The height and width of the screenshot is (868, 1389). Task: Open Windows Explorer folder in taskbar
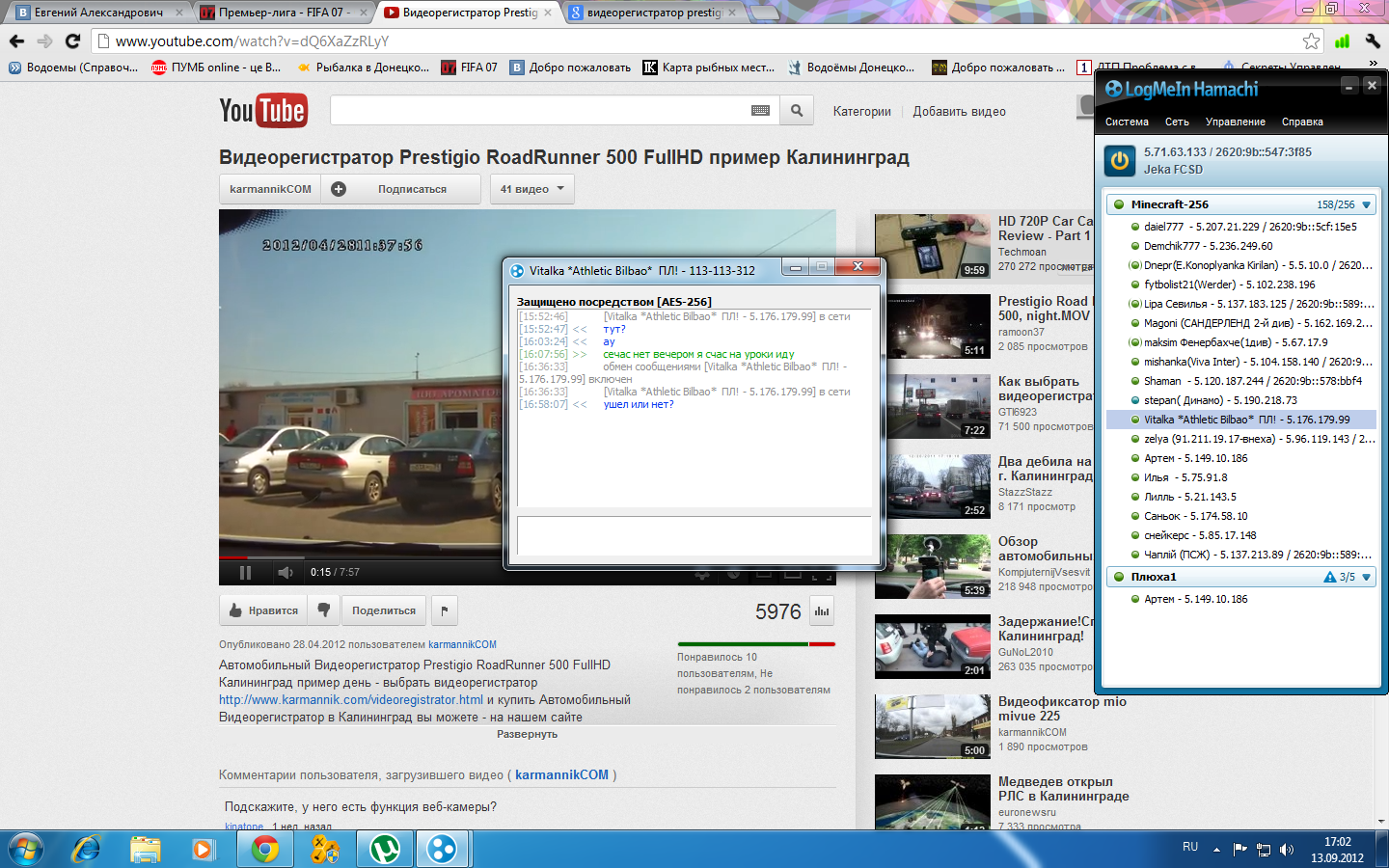coord(145,849)
